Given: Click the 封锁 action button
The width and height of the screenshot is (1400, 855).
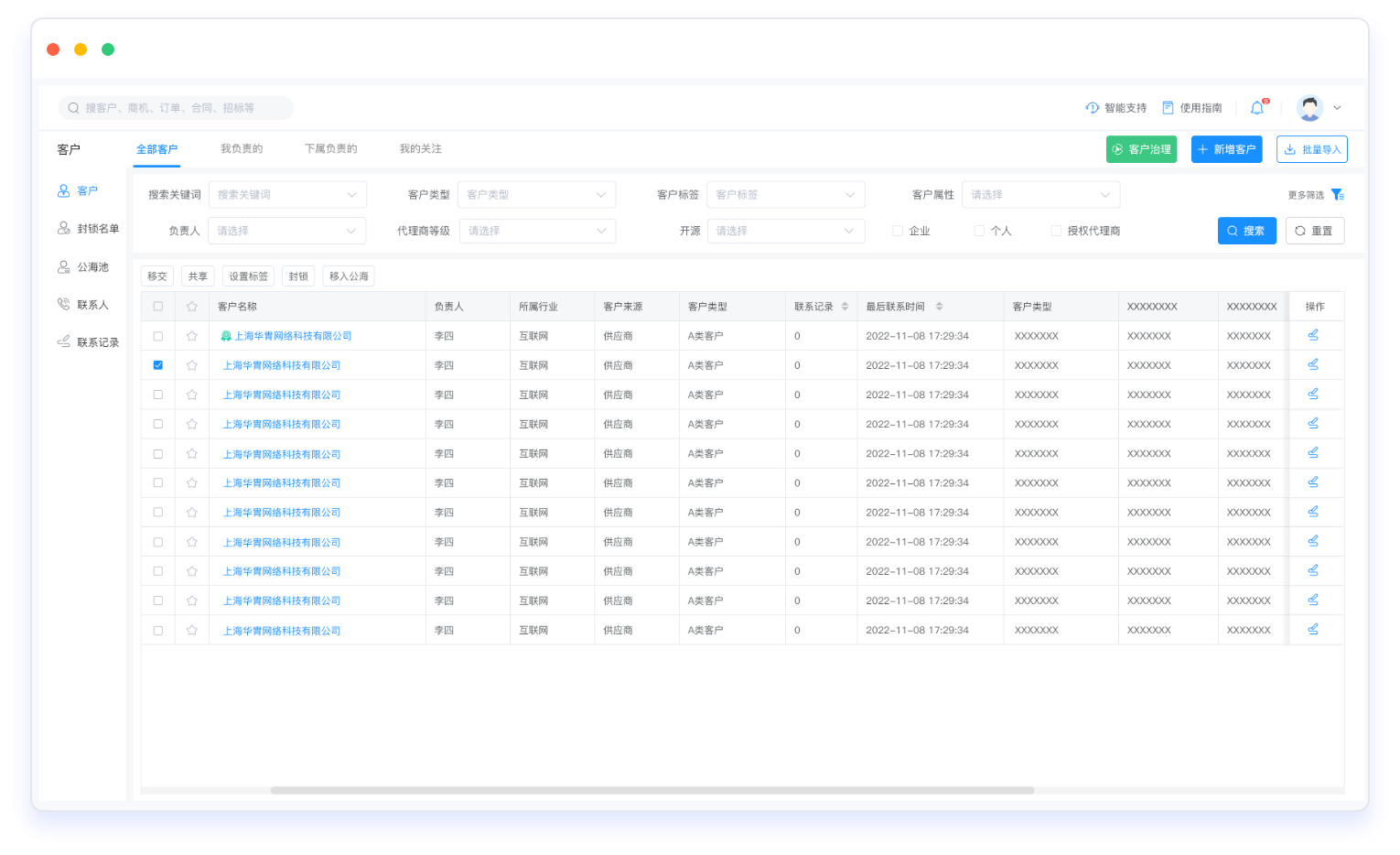Looking at the screenshot, I should coord(298,276).
